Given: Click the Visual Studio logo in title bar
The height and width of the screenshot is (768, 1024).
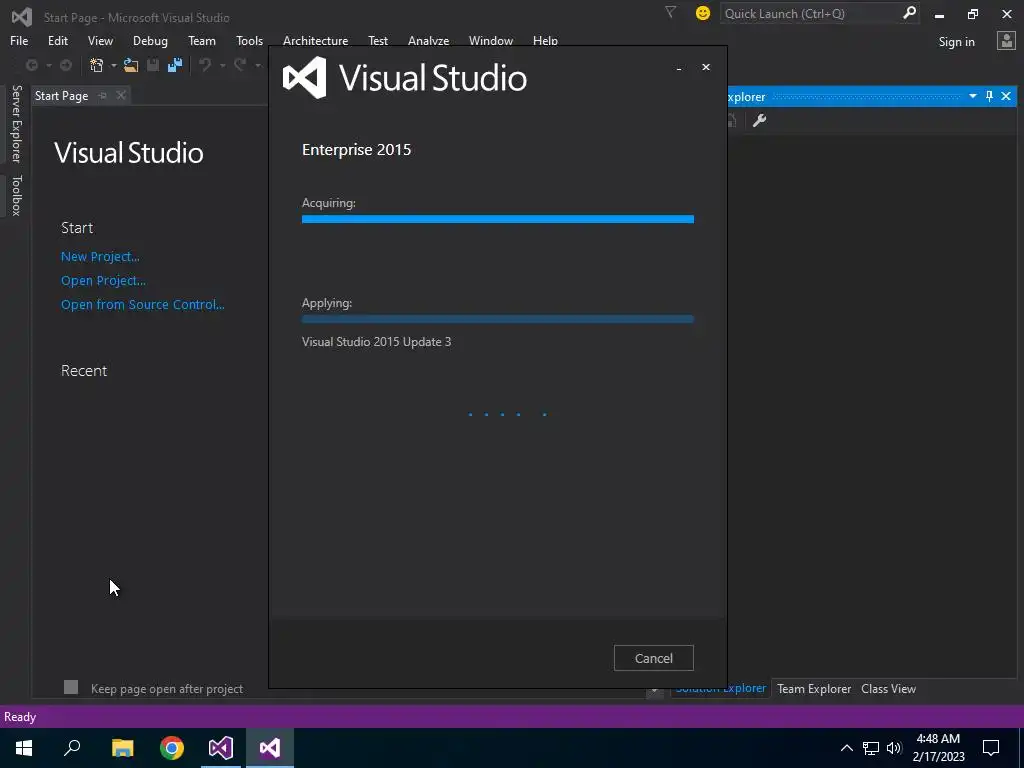Looking at the screenshot, I should point(22,16).
